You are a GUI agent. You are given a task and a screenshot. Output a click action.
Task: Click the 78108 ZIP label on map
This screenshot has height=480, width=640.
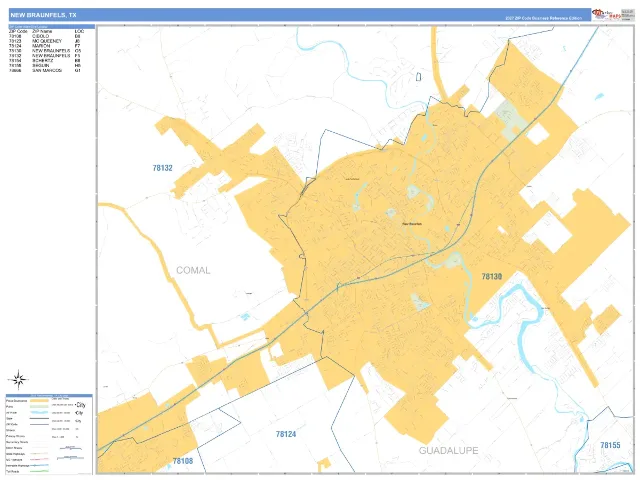(x=183, y=461)
